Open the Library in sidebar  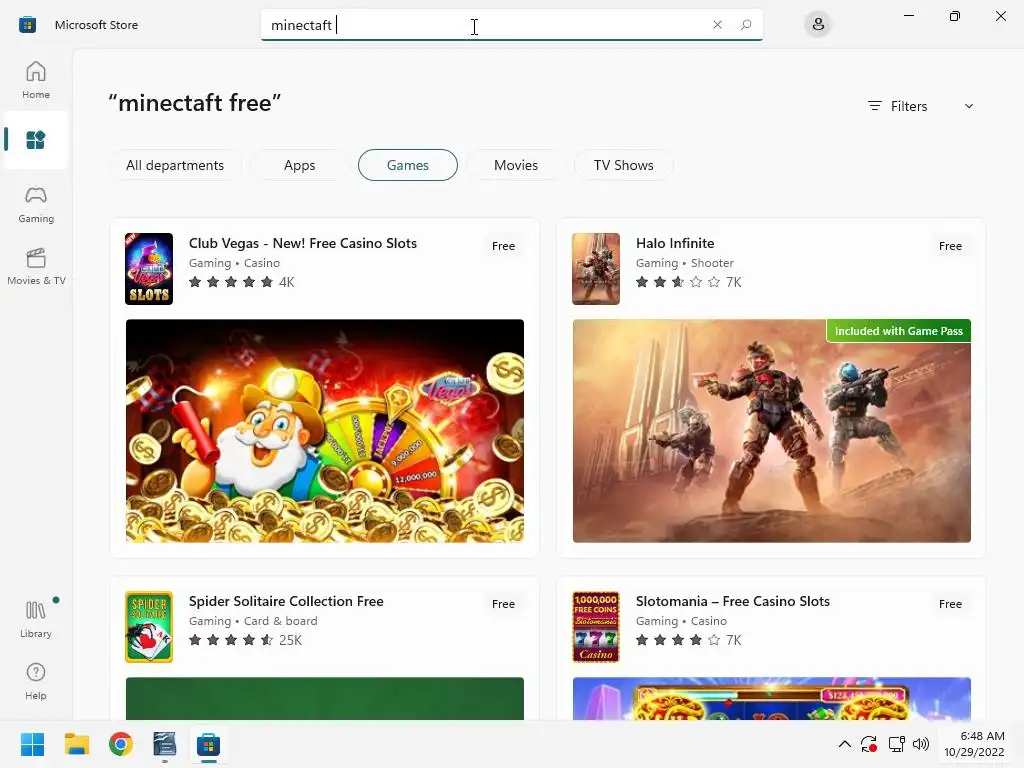tap(36, 619)
